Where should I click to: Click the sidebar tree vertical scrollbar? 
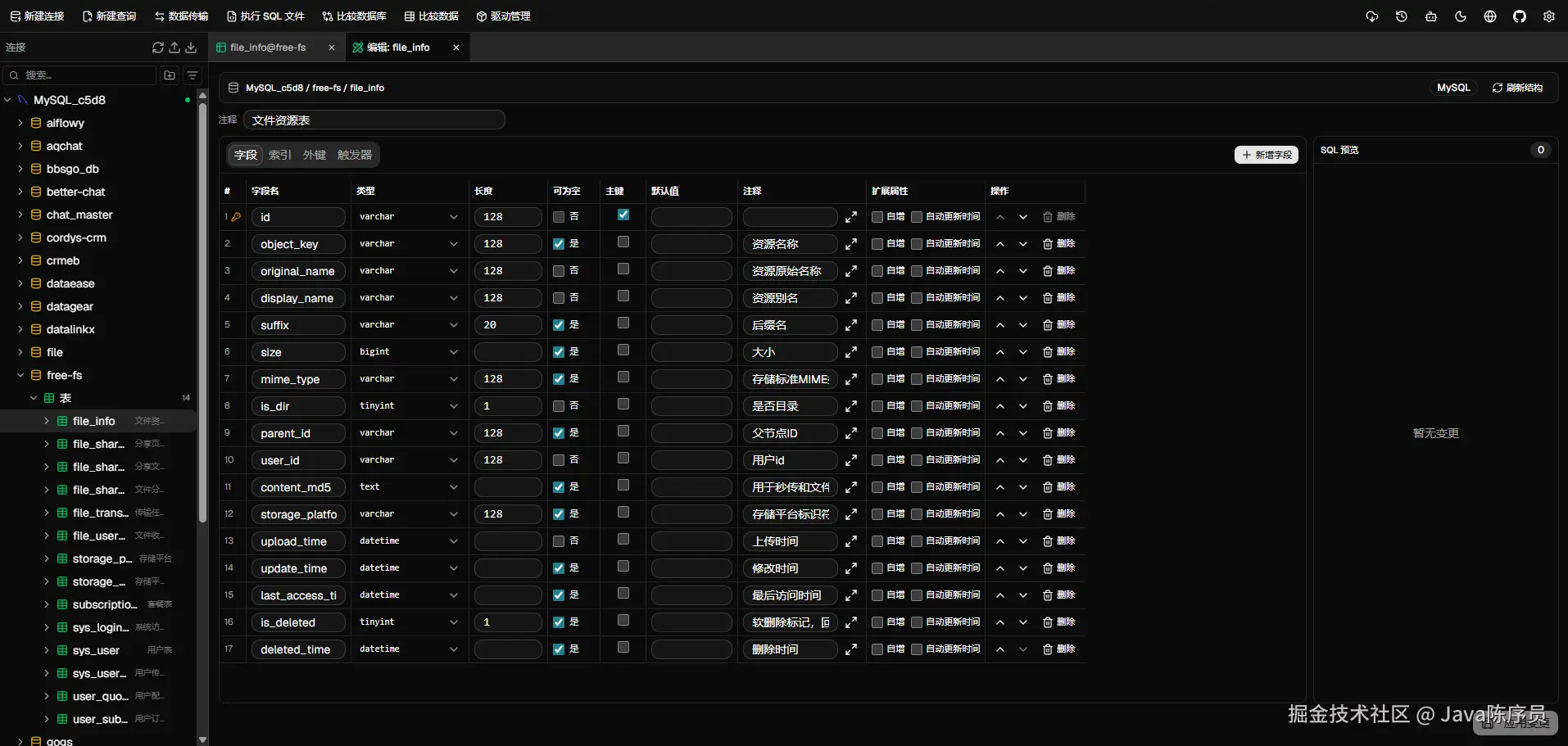pos(202,311)
